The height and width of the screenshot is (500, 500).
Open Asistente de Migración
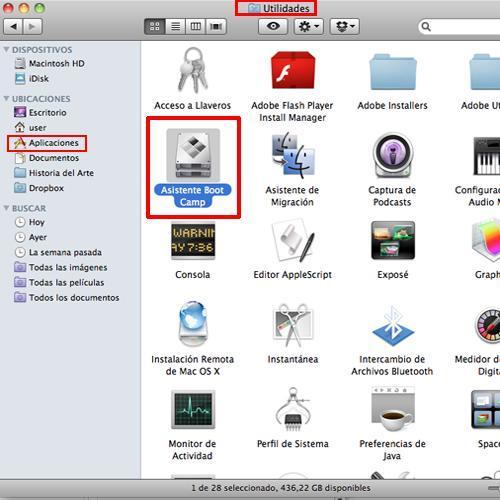(x=293, y=155)
